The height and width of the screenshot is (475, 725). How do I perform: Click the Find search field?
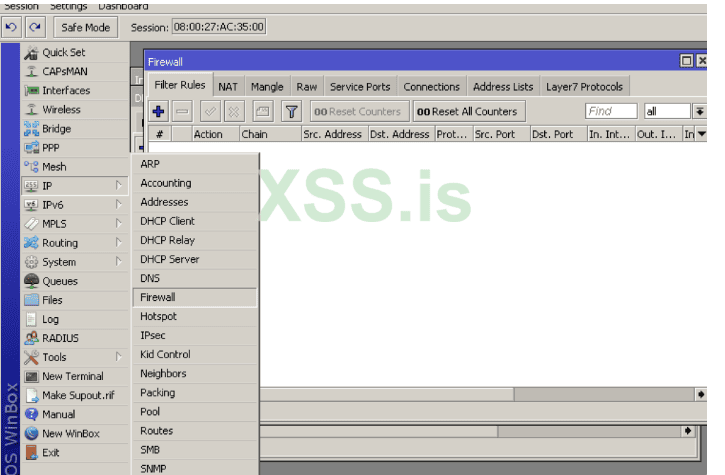[x=611, y=111]
